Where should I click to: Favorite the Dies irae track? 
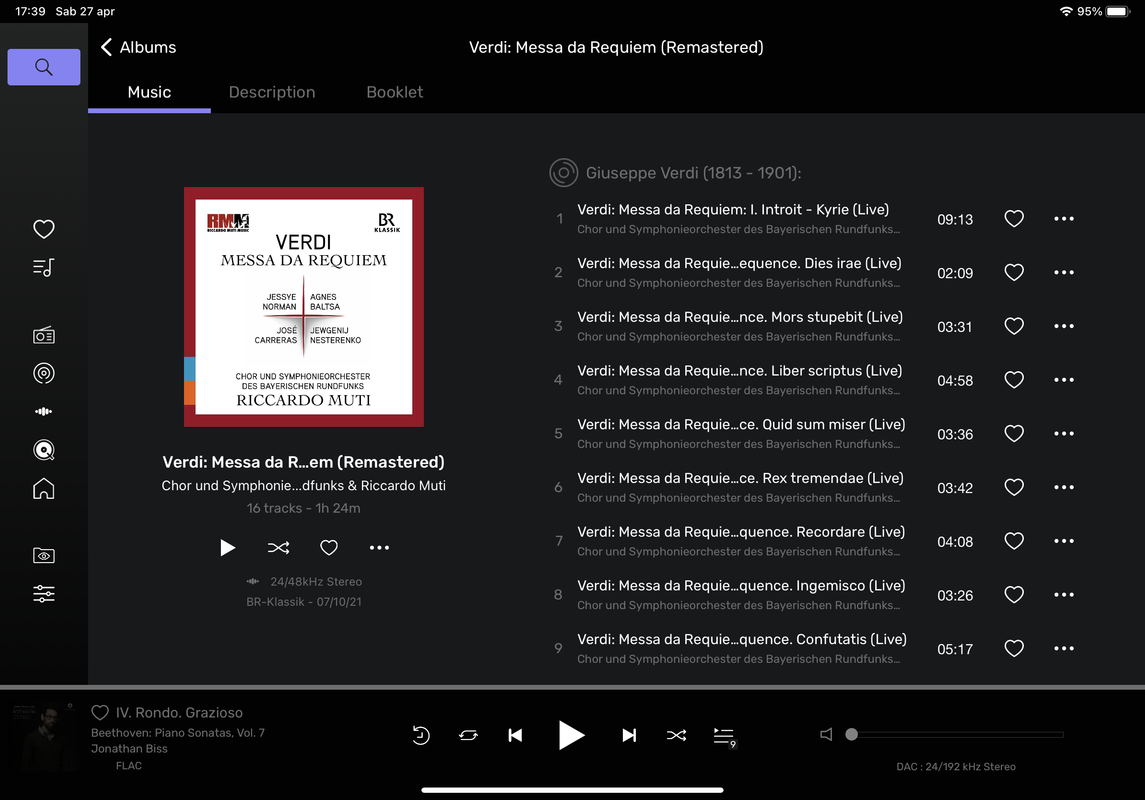[x=1014, y=272]
